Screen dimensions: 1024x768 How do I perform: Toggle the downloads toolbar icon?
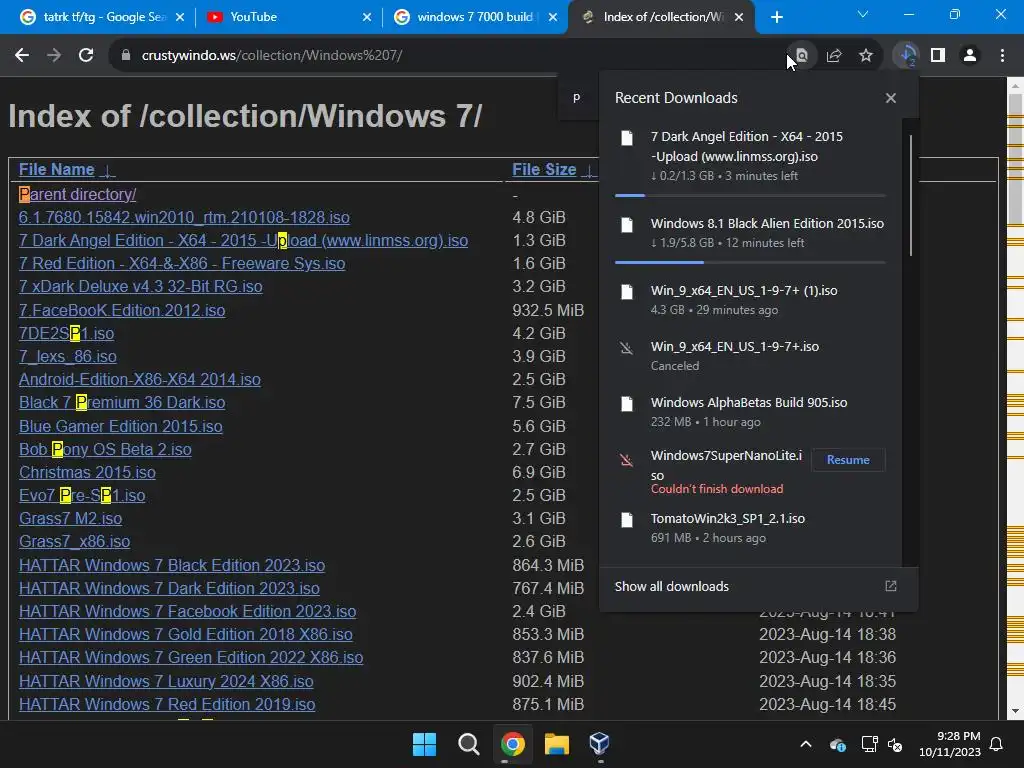coord(906,56)
